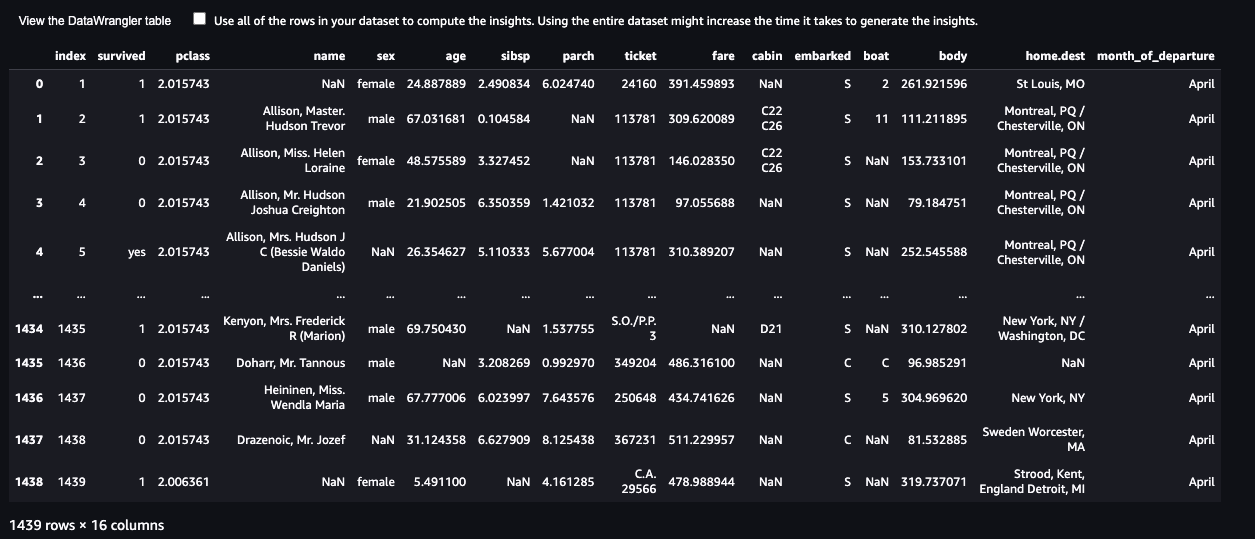The image size is (1255, 539).
Task: Click the age column header
Action: (455, 56)
